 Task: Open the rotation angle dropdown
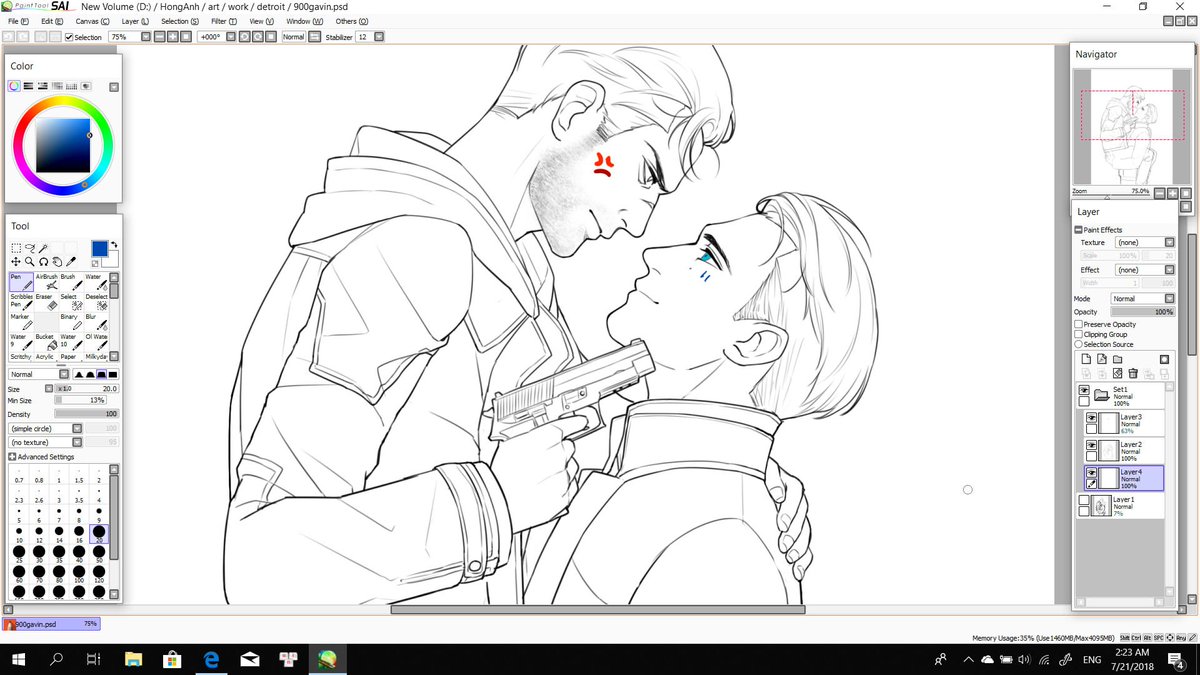coord(230,37)
